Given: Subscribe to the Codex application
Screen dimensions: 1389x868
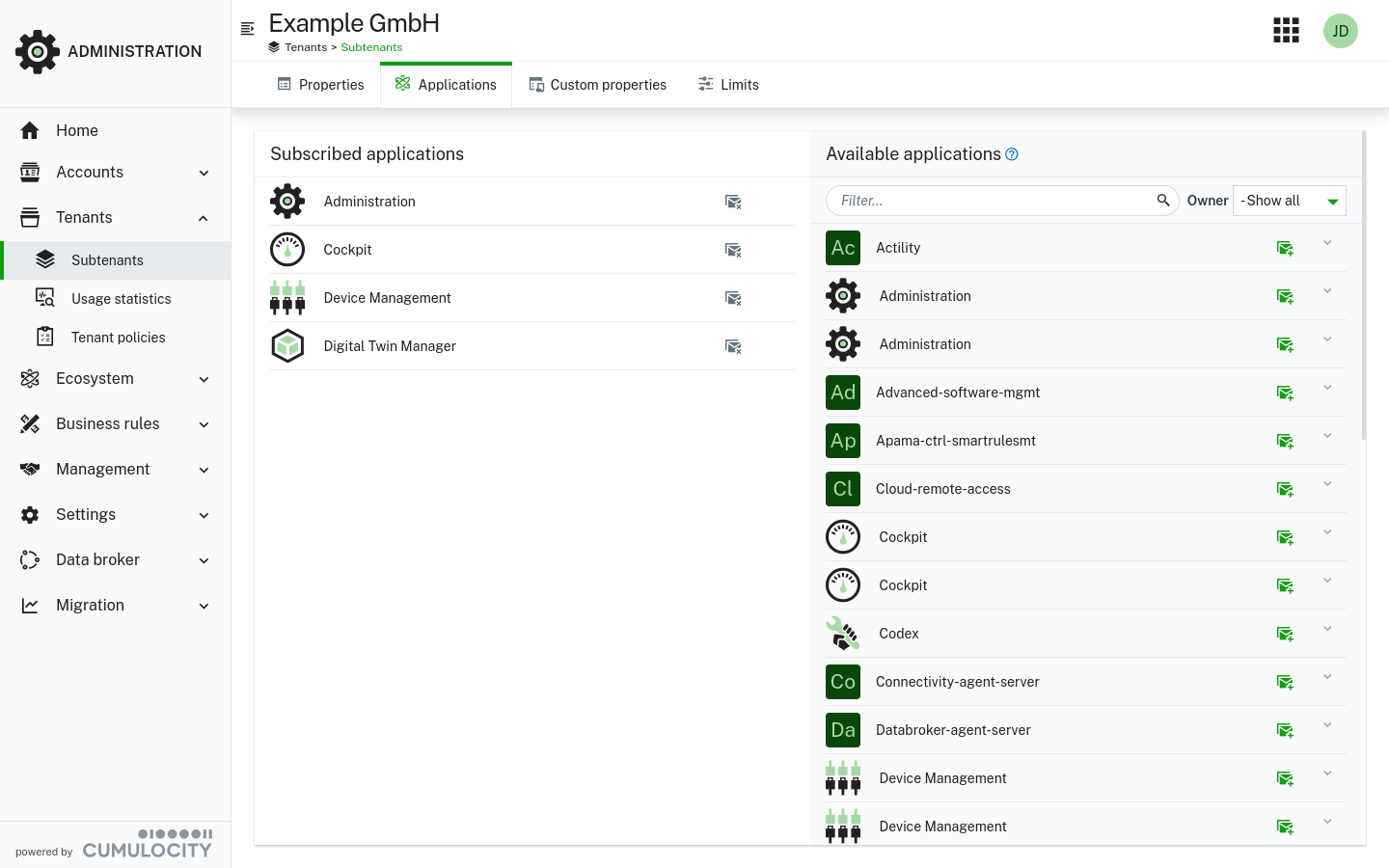Looking at the screenshot, I should click(x=1285, y=635).
